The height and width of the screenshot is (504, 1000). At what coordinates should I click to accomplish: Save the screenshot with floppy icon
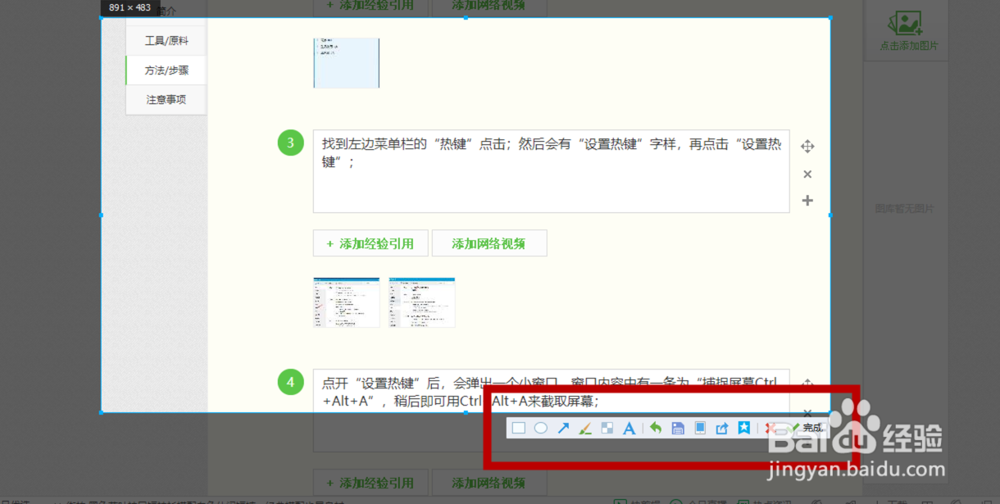coord(678,428)
